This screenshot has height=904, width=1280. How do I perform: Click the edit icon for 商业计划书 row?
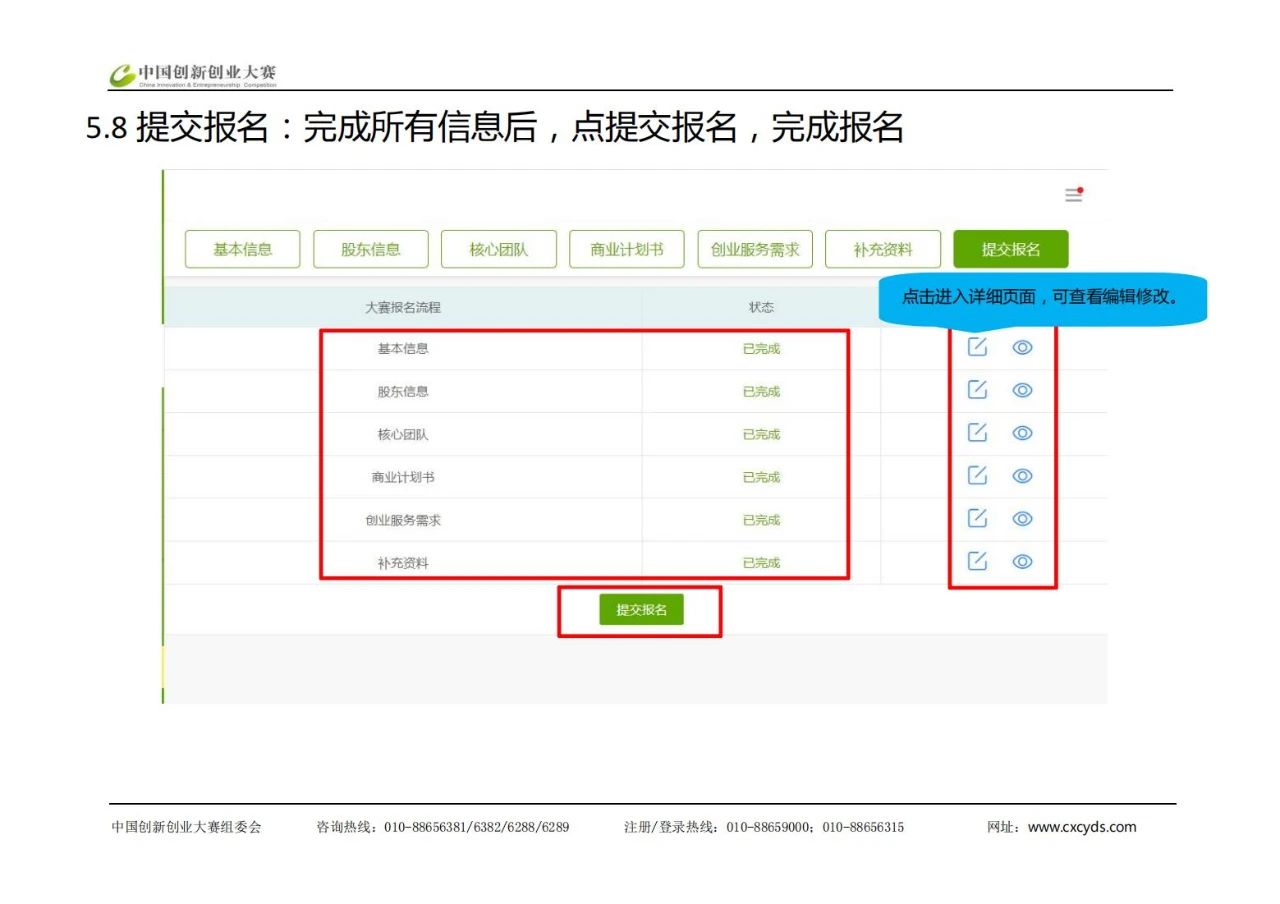(977, 476)
